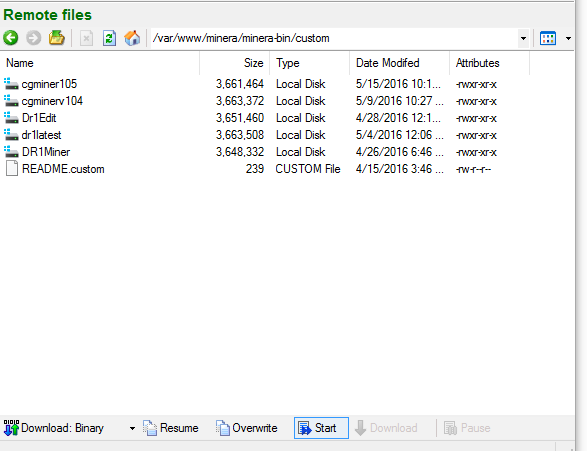Viewport: 587px width, 451px height.
Task: Select the DR1Miner file icon
Action: click(11, 152)
